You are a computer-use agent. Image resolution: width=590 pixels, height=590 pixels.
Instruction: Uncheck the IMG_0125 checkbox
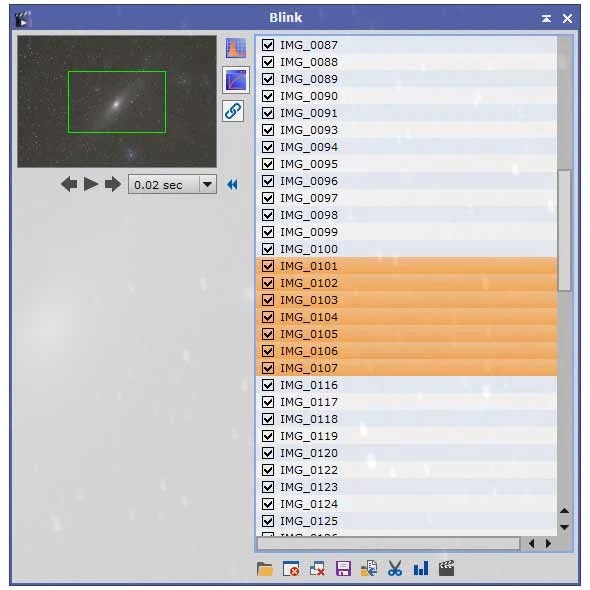point(268,521)
